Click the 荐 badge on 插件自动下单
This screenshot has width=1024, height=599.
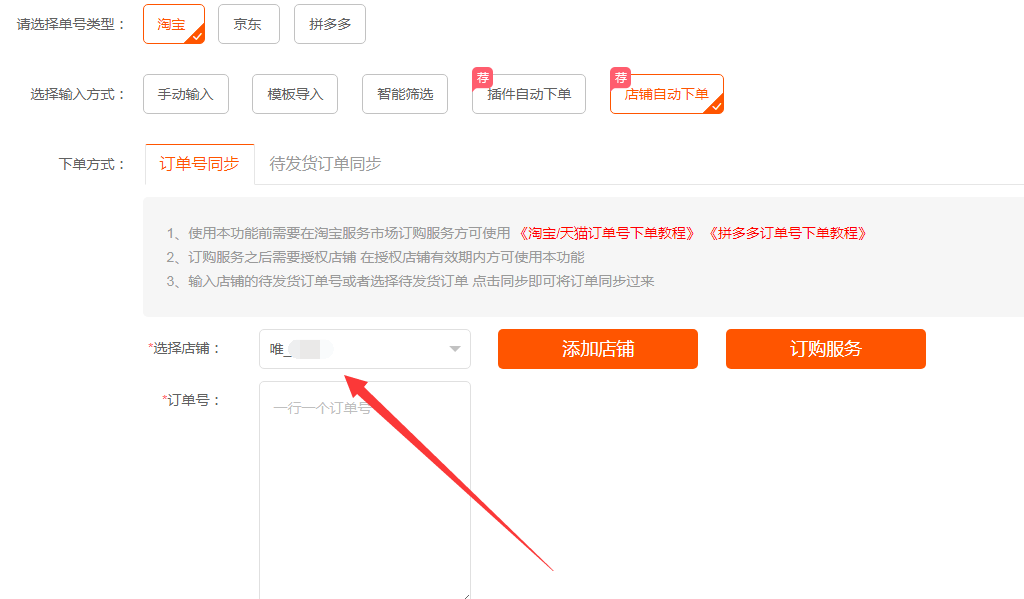[483, 78]
